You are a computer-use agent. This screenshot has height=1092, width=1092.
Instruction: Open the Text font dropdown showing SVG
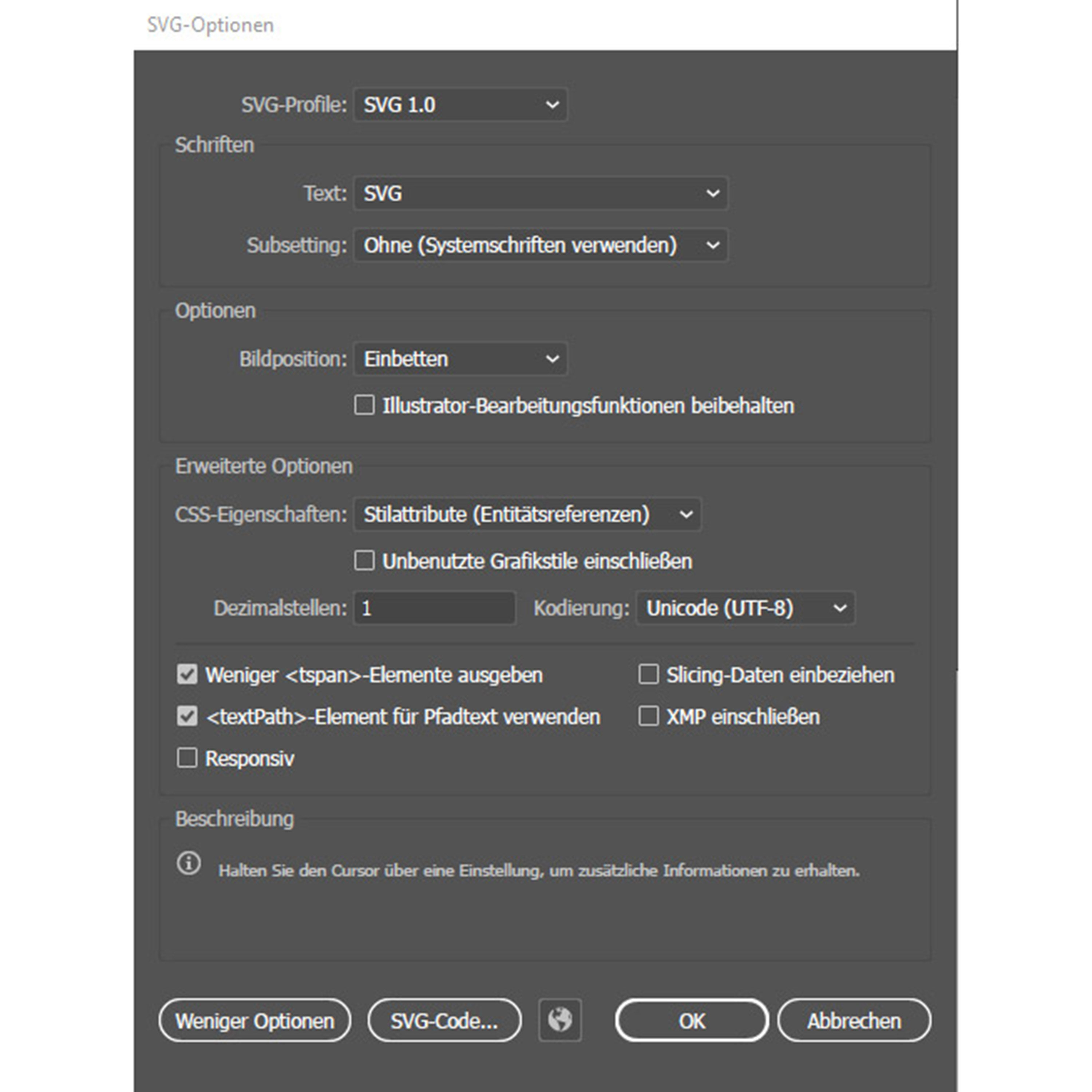(540, 193)
